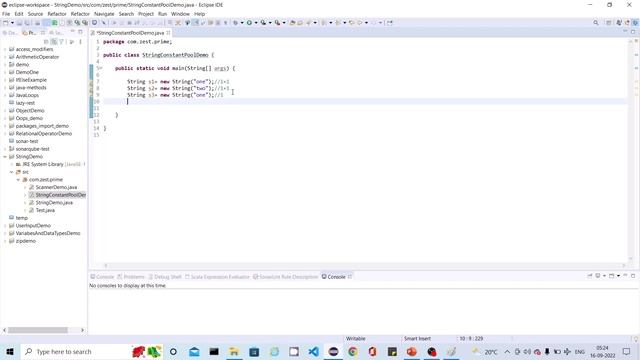Close the StringConstantPoolDemo.java editor tab
Image resolution: width=640 pixels, height=360 pixels.
click(x=168, y=33)
